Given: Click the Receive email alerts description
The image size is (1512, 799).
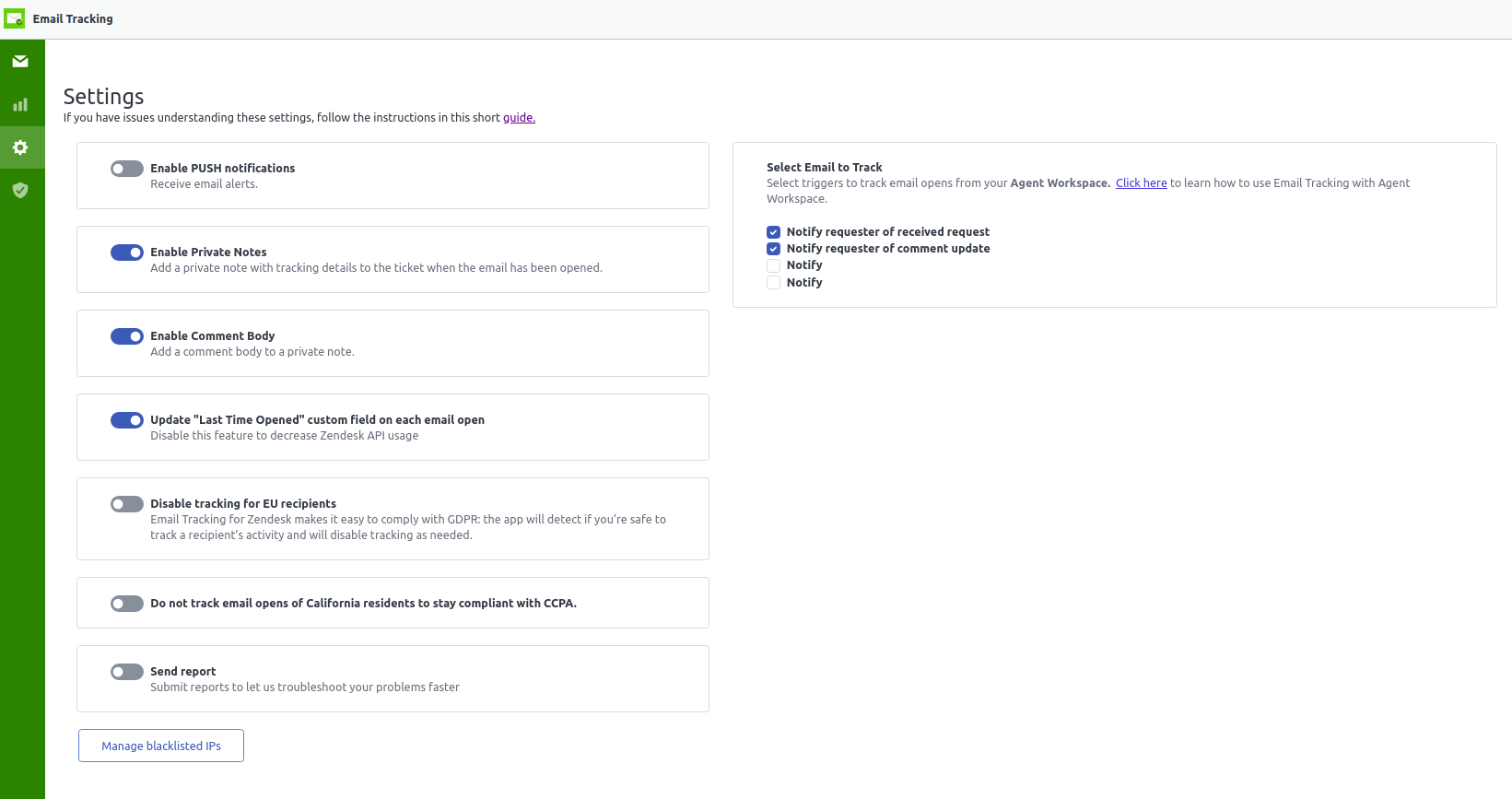Looking at the screenshot, I should point(205,184).
